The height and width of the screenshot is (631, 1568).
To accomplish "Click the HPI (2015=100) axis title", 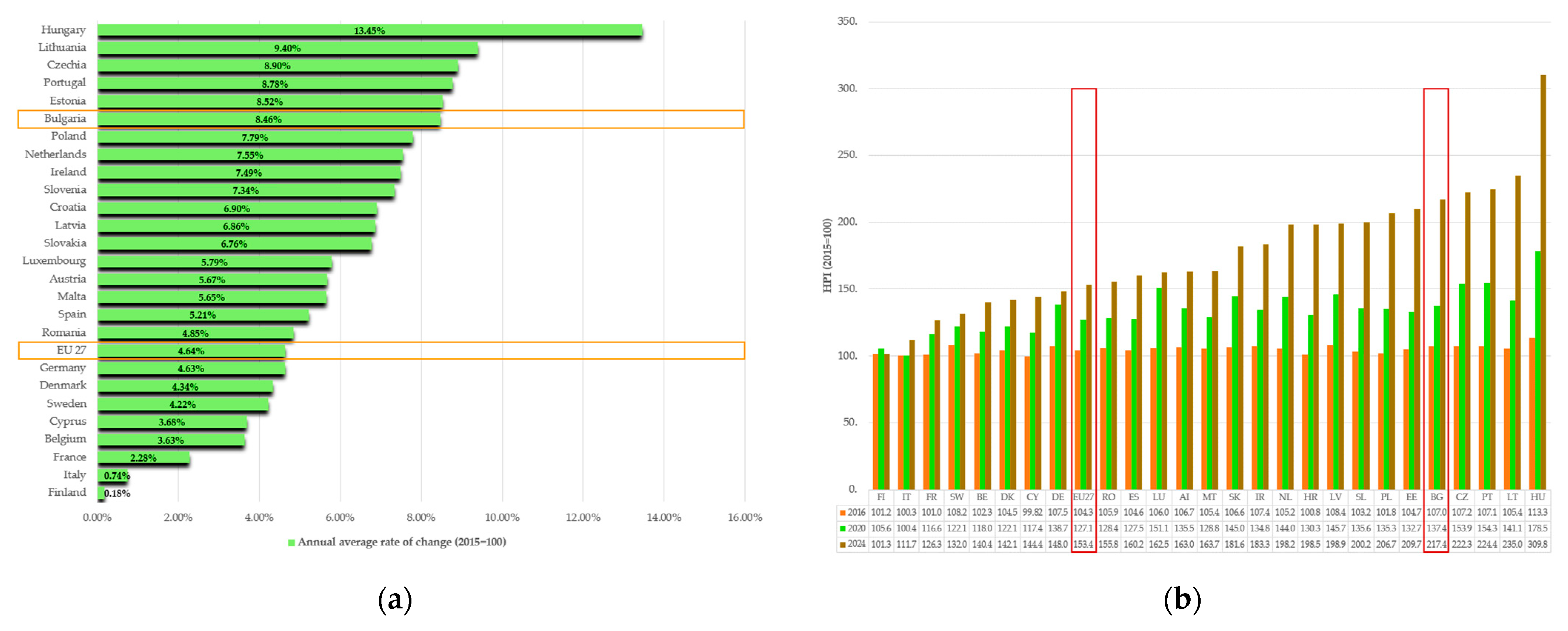I will pos(827,256).
